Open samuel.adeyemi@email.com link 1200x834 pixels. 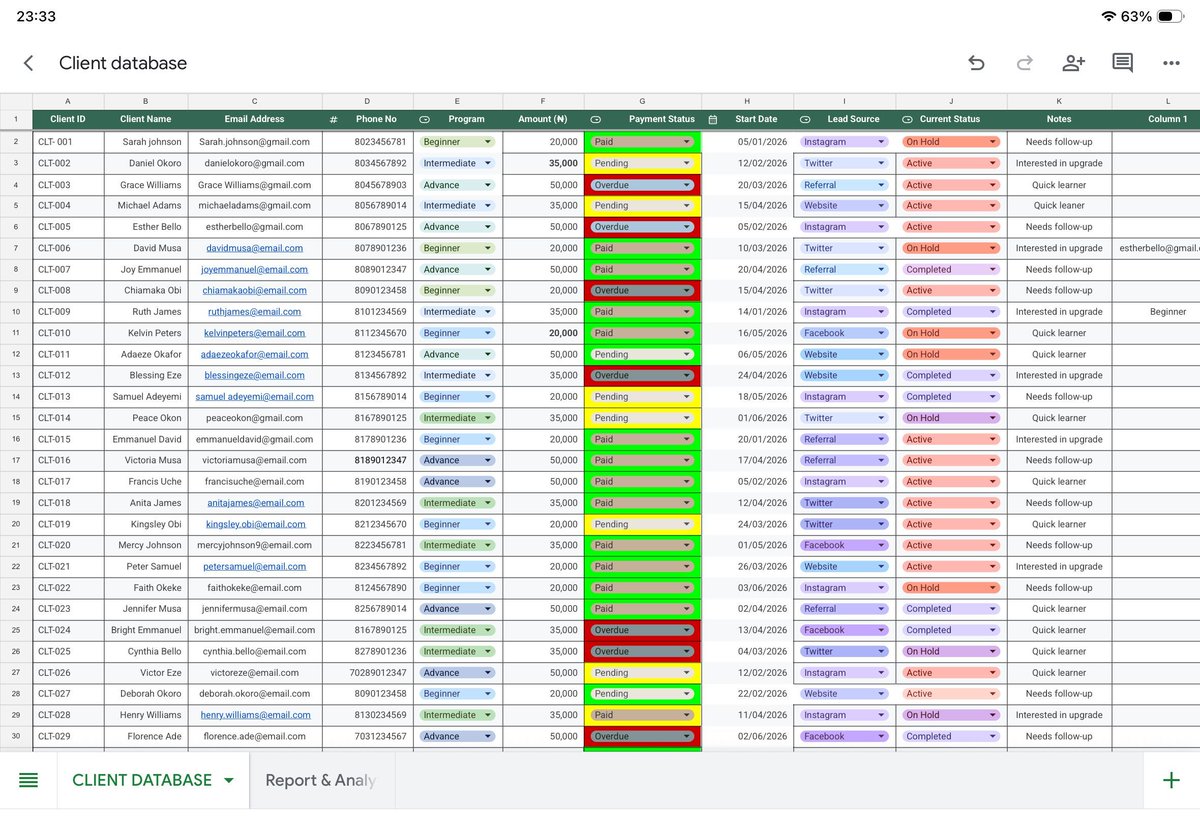click(x=254, y=397)
